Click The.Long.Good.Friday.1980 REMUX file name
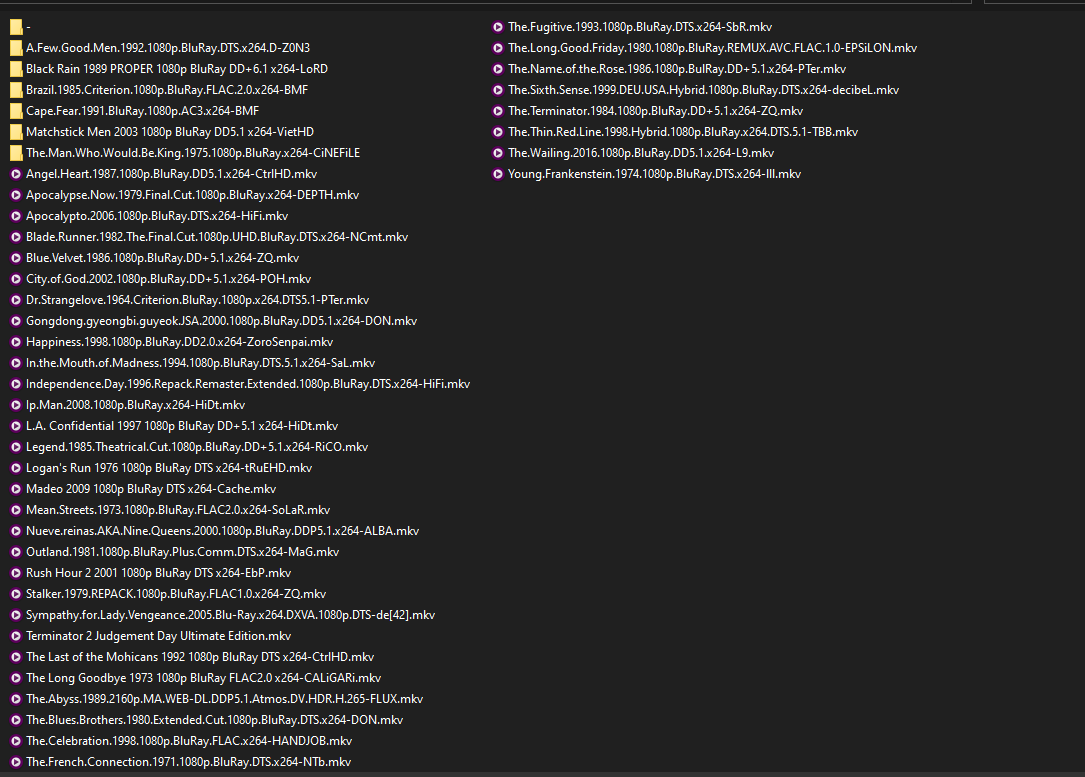 pyautogui.click(x=713, y=48)
